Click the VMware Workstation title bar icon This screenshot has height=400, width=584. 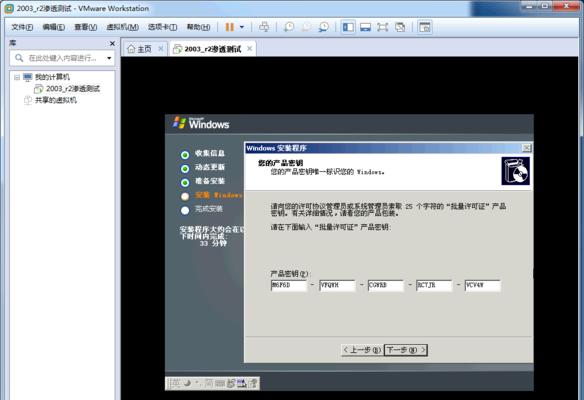pyautogui.click(x=9, y=8)
